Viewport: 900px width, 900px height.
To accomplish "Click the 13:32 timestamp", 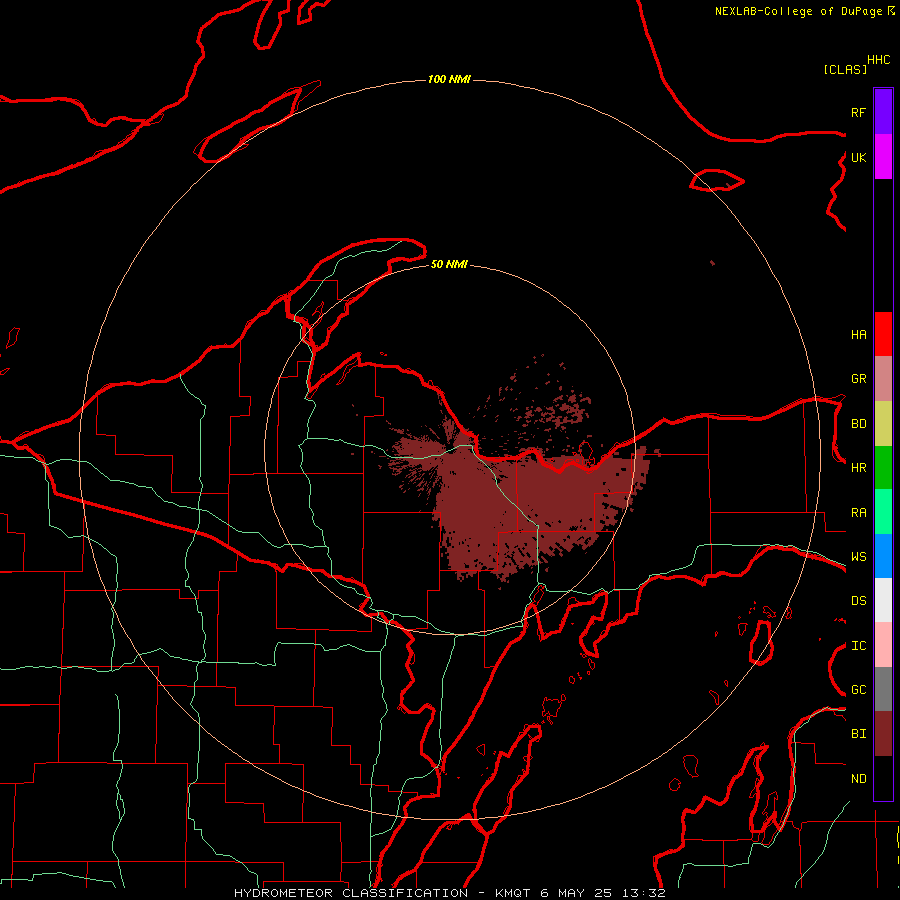I will click(x=643, y=893).
